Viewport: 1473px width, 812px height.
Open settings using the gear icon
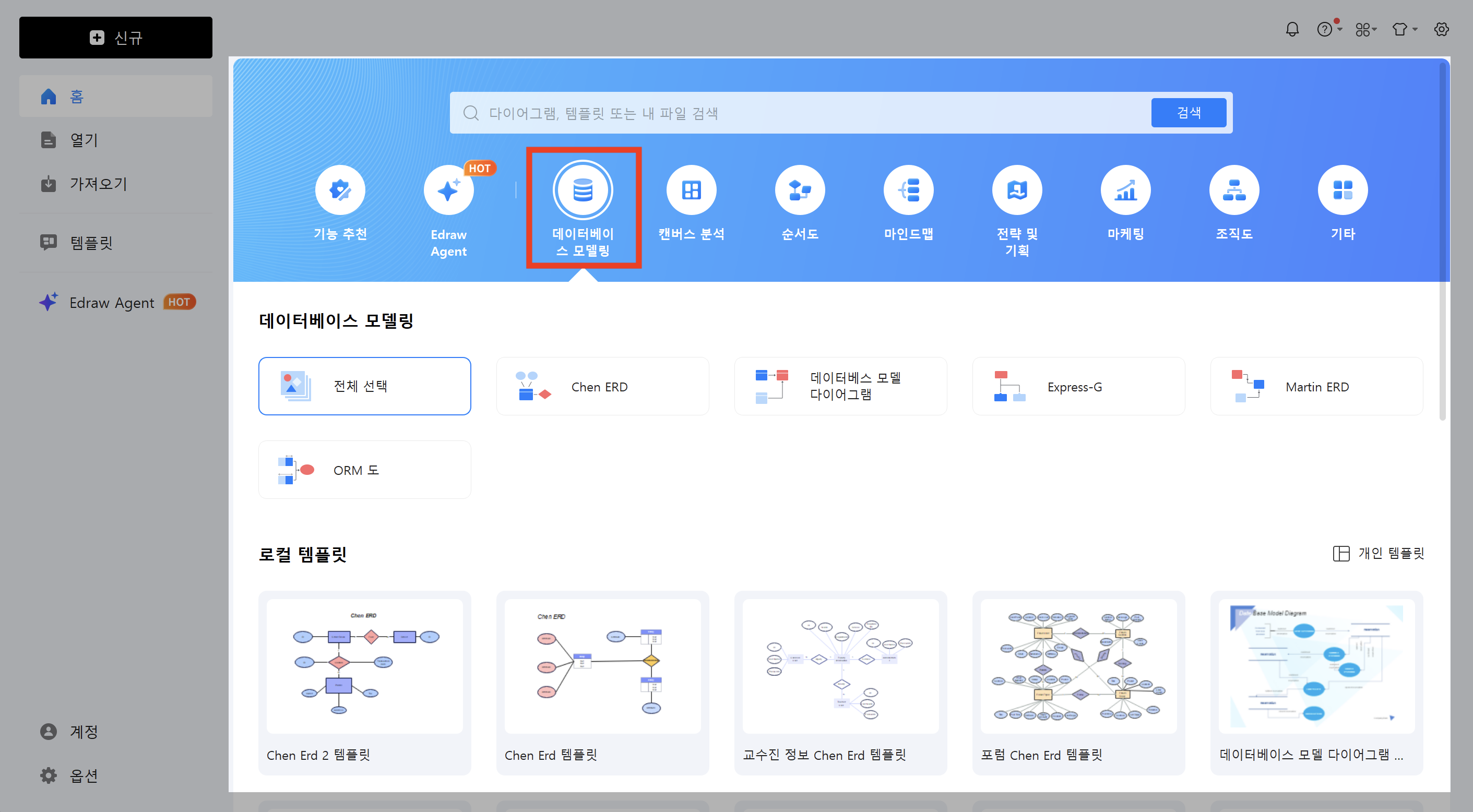[x=1441, y=29]
